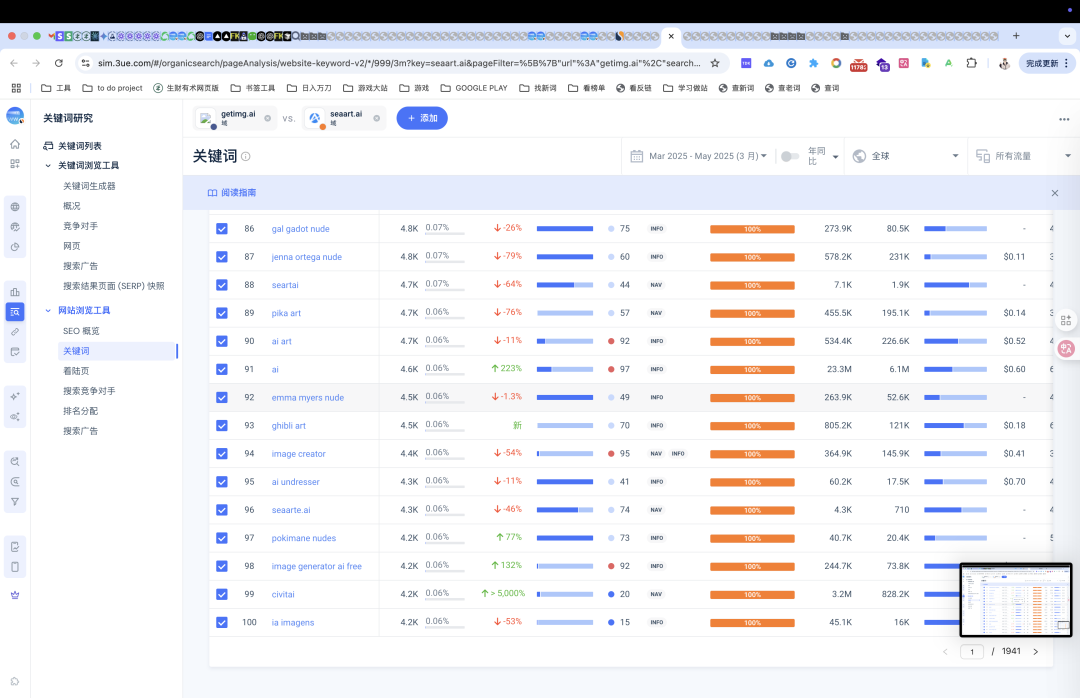The image size is (1080, 698).
Task: Open 搜索结果页面 (SERP) 快照 in sidebar
Action: pyautogui.click(x=114, y=286)
